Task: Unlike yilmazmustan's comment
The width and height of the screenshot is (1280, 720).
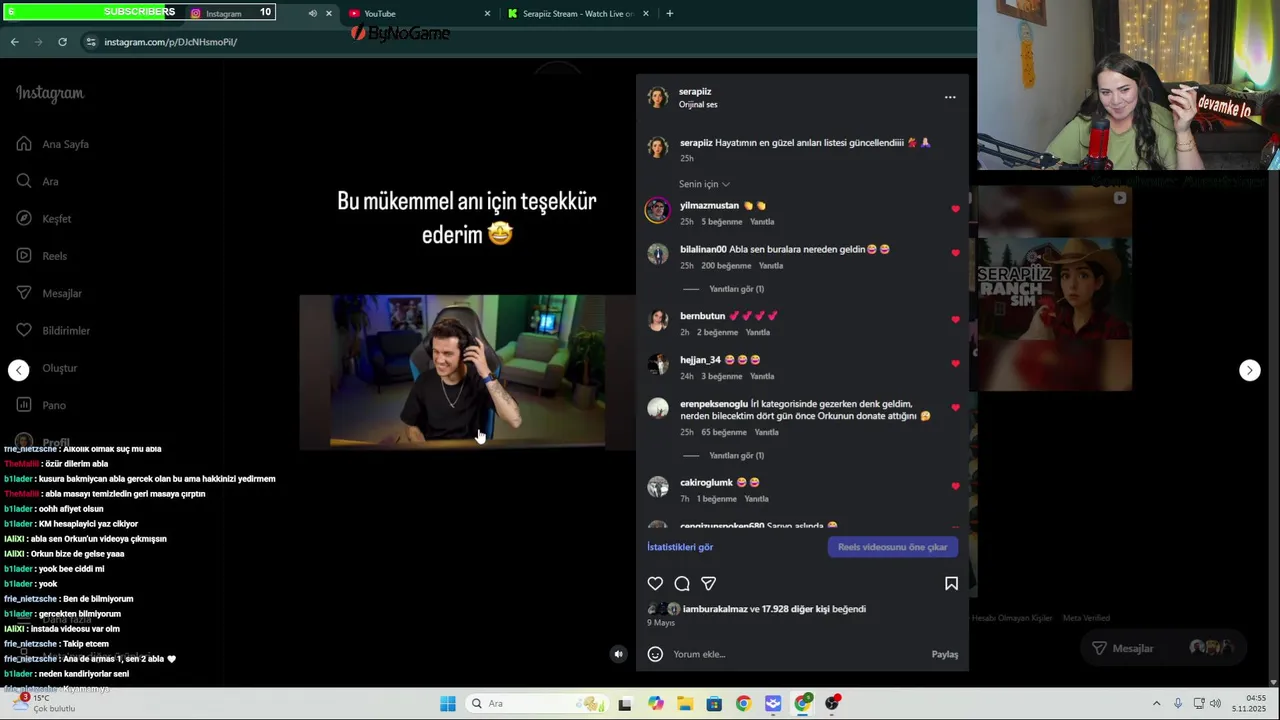Action: coord(955,209)
